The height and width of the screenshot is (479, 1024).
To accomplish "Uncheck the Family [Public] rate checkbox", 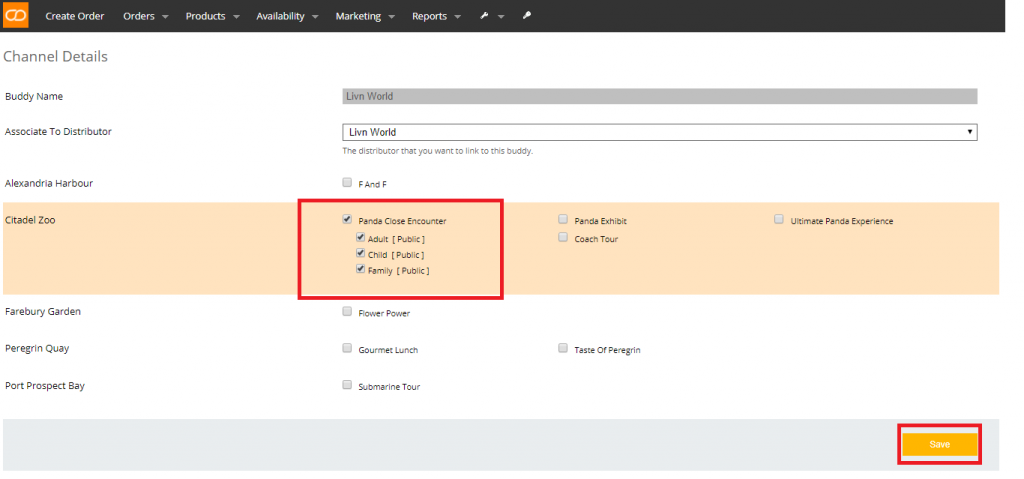I will tap(360, 269).
